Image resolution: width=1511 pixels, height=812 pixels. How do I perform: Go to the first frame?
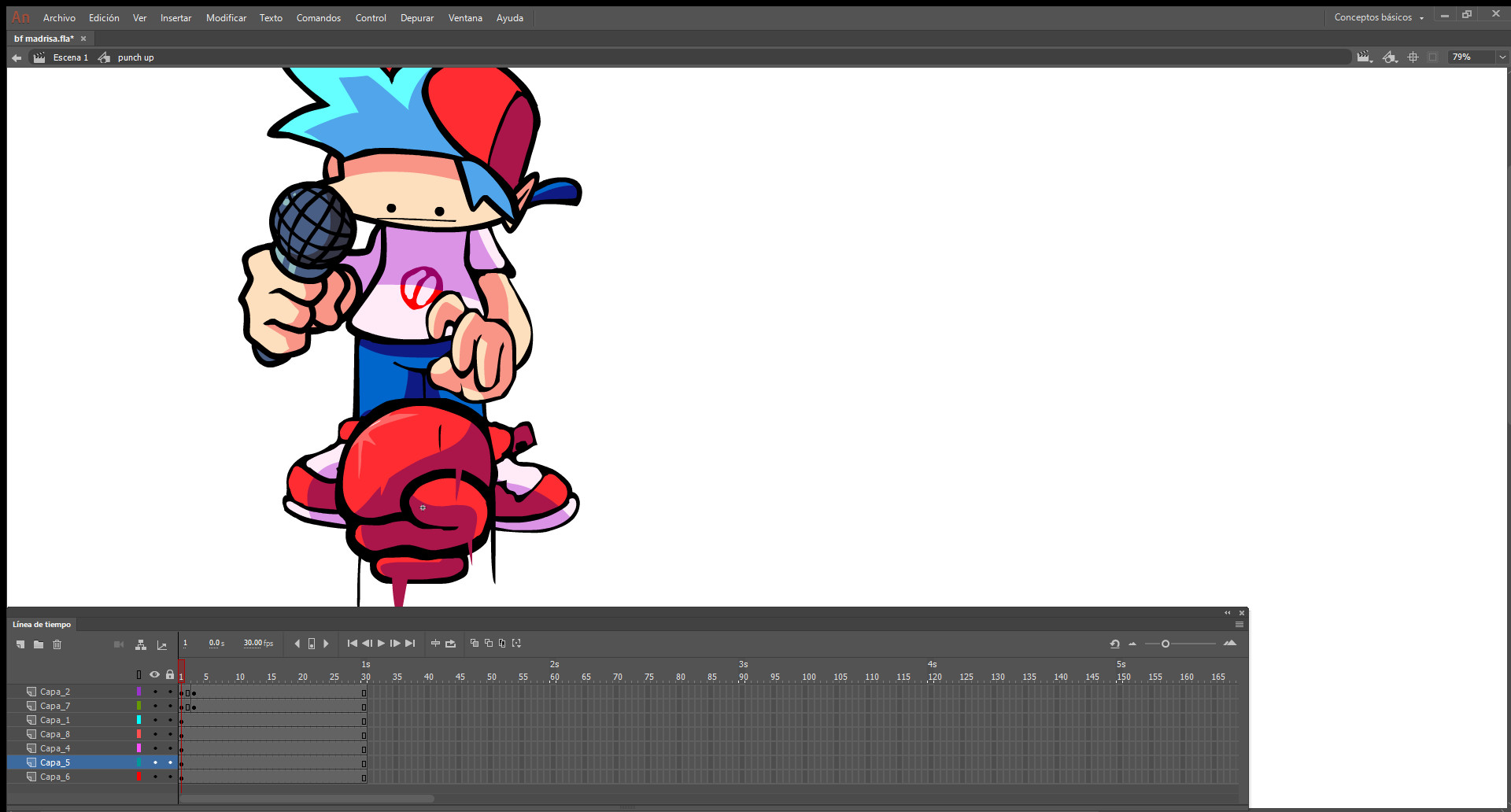pyautogui.click(x=352, y=644)
